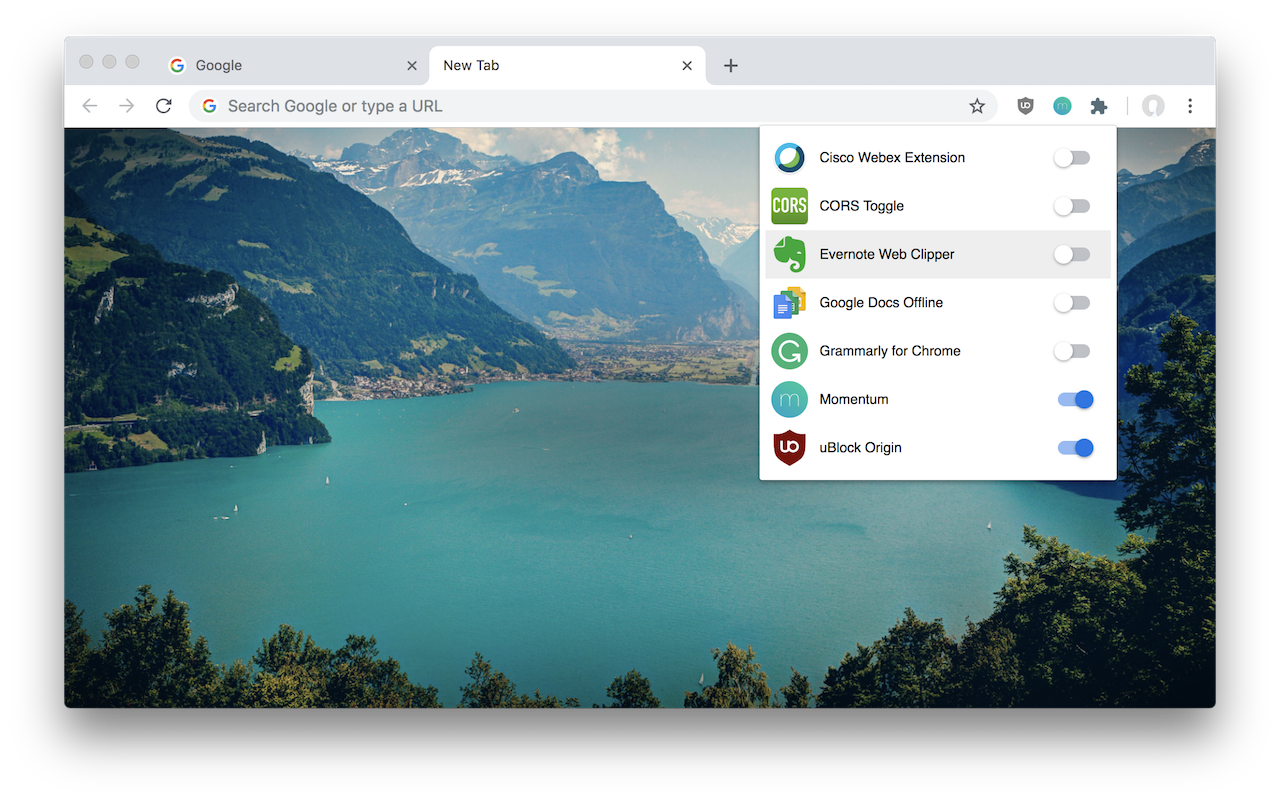Image resolution: width=1280 pixels, height=800 pixels.
Task: Click the Momentum label text
Action: pos(854,399)
